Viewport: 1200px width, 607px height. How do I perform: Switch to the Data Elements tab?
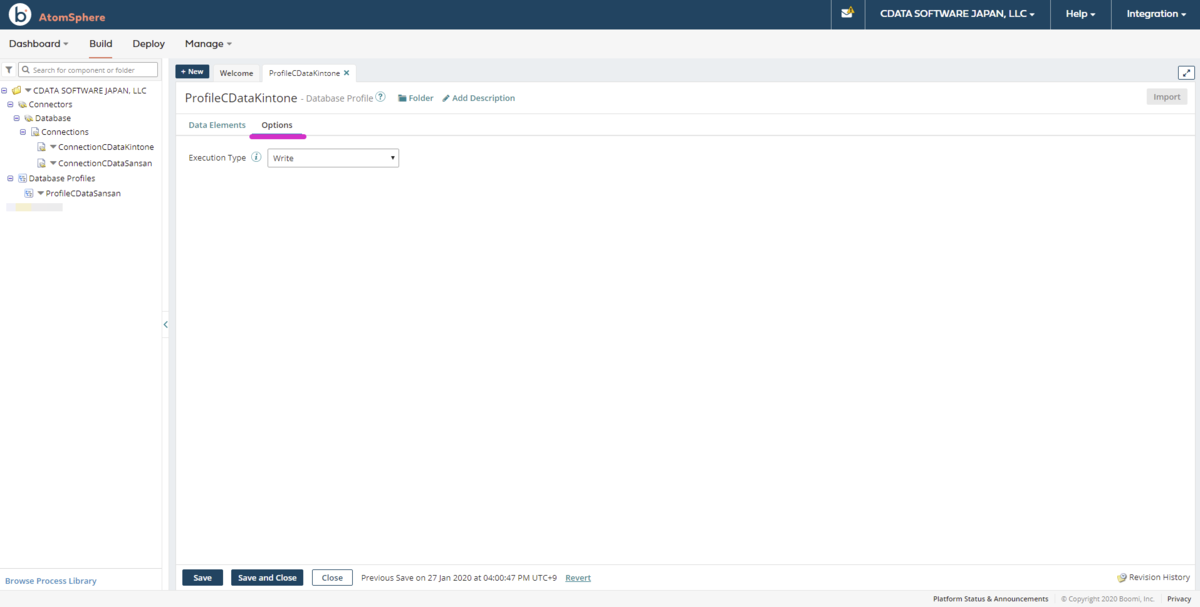(x=217, y=125)
